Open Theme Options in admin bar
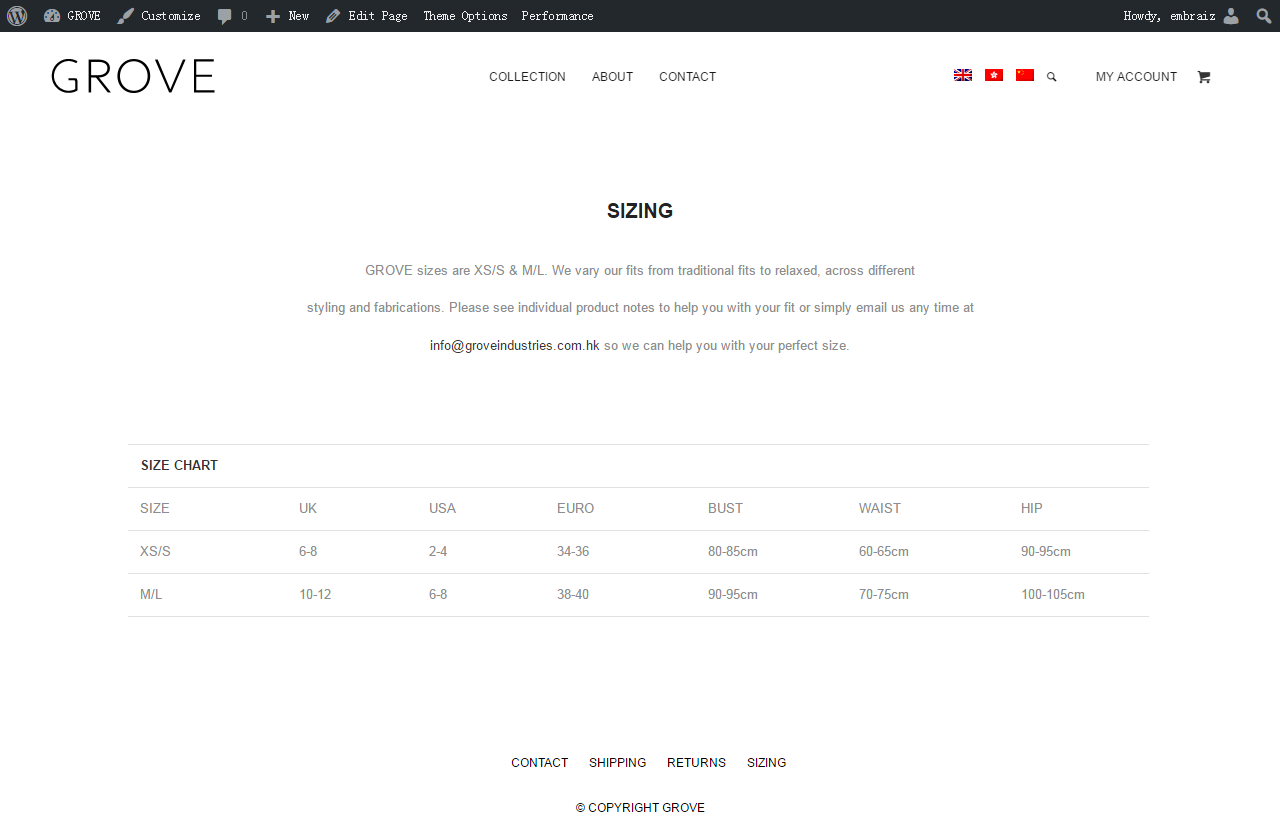Viewport: 1280px width, 835px height. click(x=465, y=16)
